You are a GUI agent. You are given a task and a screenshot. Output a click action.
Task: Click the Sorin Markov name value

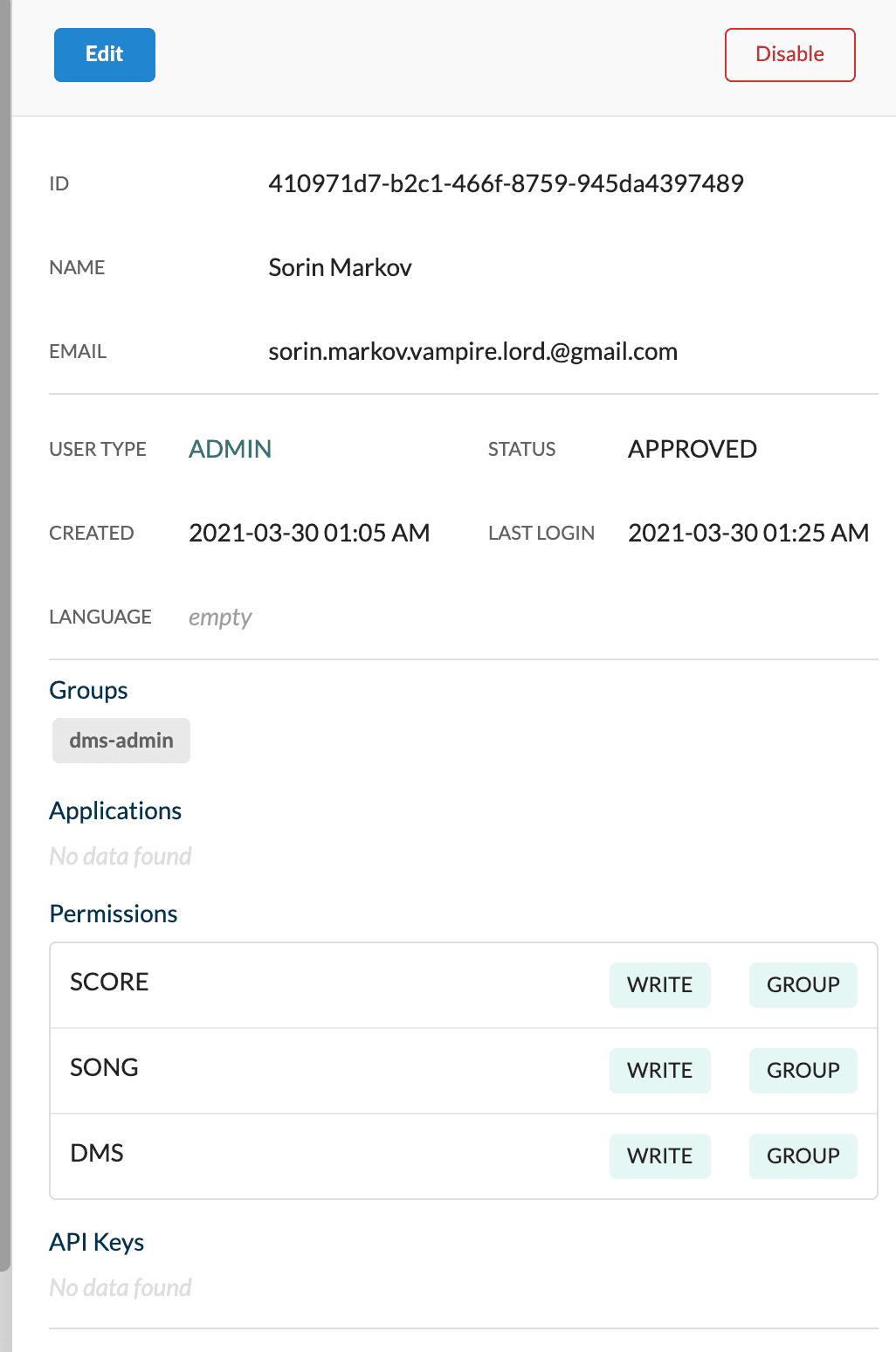pyautogui.click(x=340, y=267)
